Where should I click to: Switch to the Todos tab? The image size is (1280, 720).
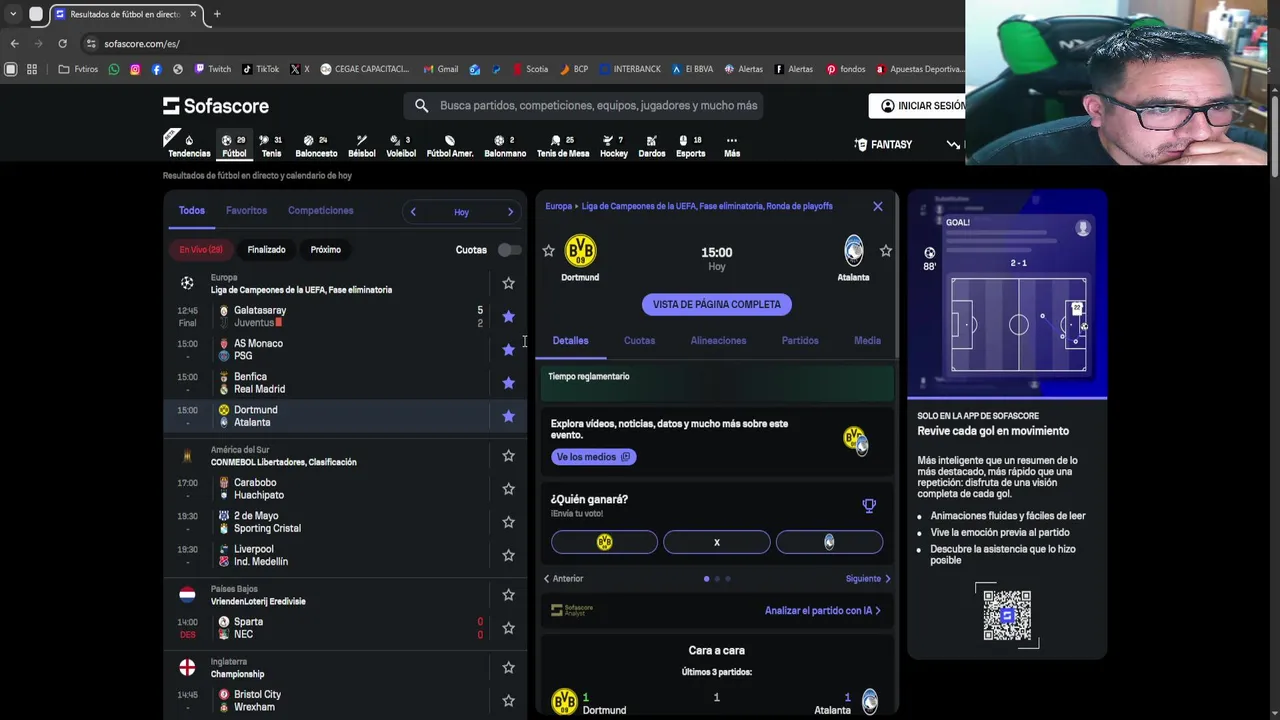191,211
